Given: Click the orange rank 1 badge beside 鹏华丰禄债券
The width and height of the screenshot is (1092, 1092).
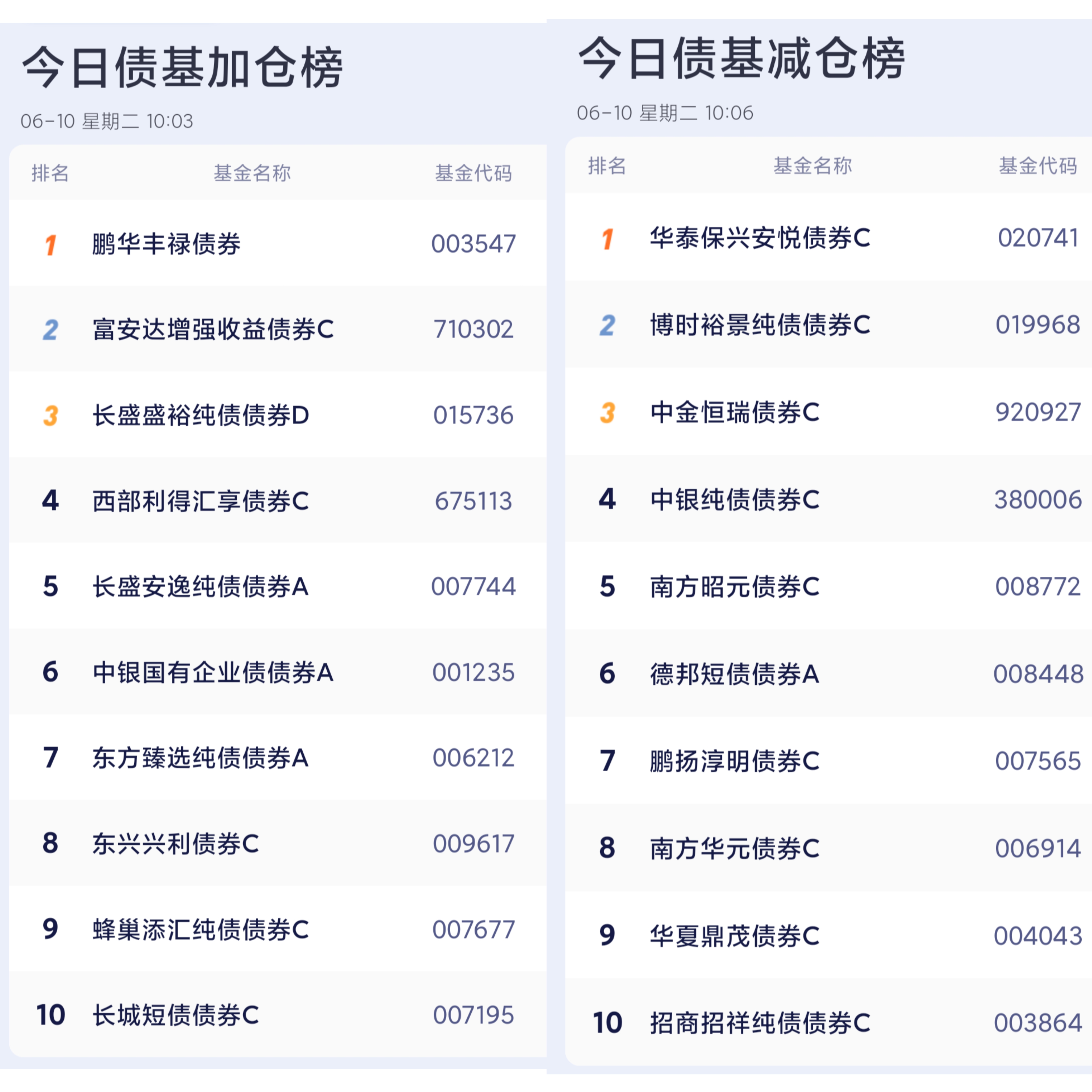Looking at the screenshot, I should (51, 245).
